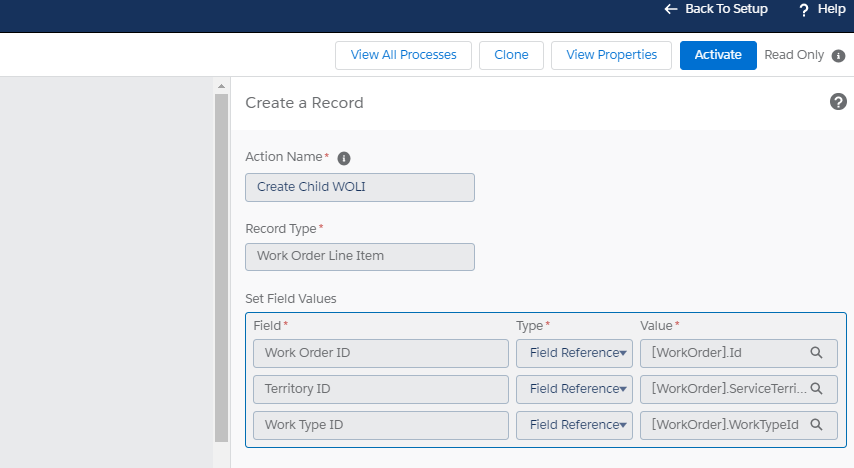
Task: Open View Properties
Action: [x=611, y=55]
